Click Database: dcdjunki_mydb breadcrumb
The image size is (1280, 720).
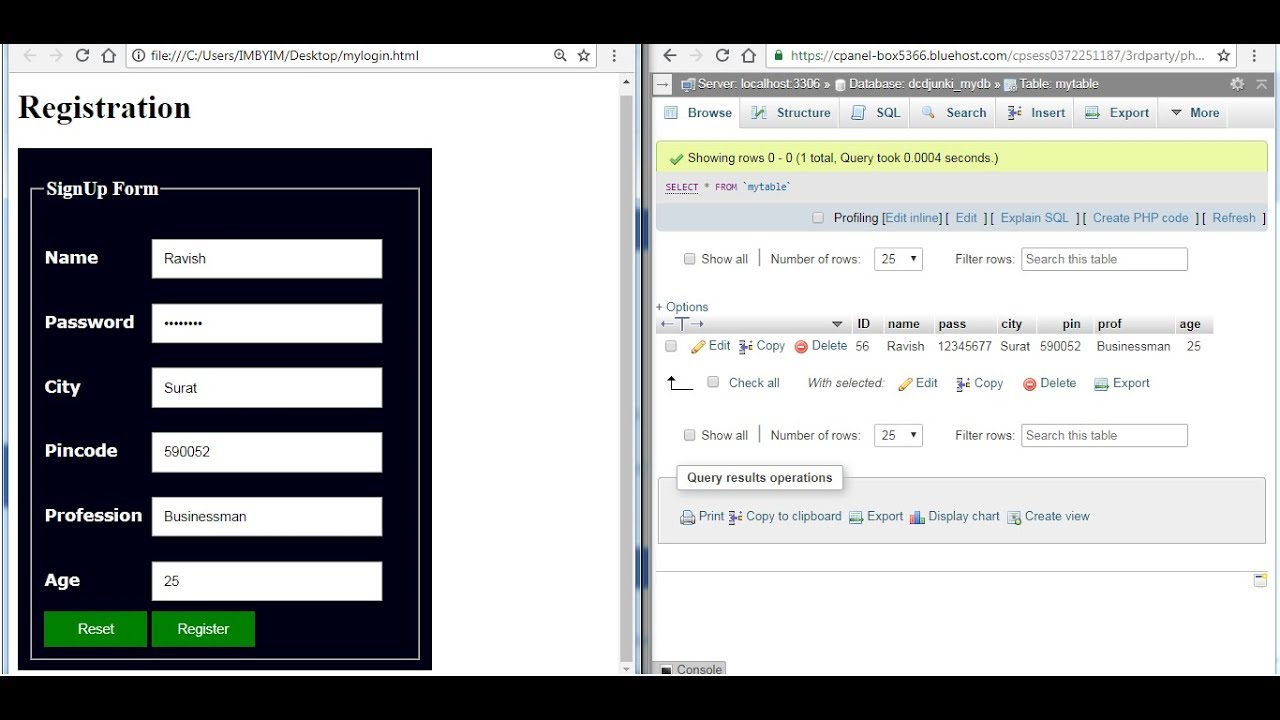[919, 84]
